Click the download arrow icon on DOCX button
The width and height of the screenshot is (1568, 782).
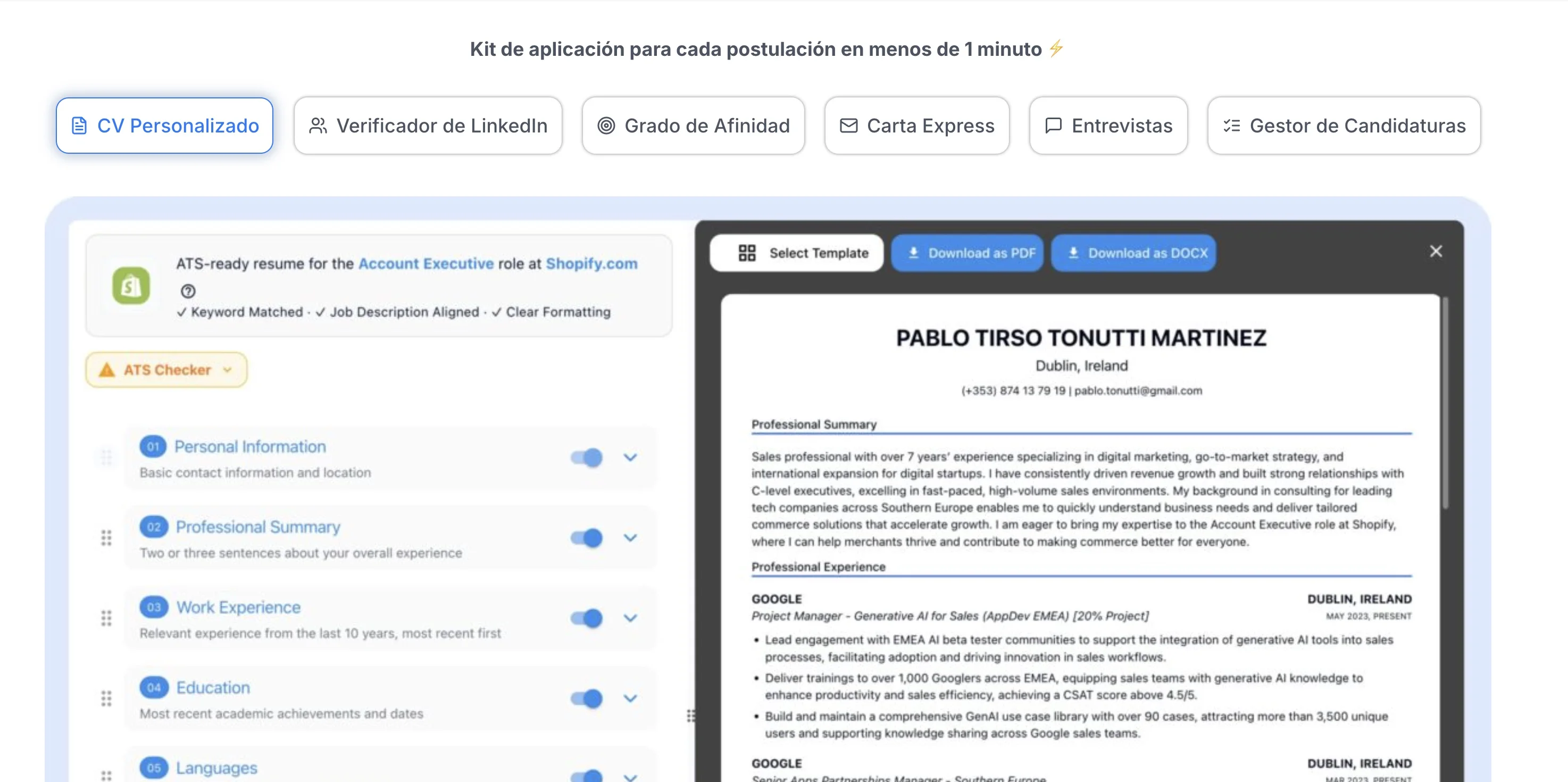tap(1074, 253)
